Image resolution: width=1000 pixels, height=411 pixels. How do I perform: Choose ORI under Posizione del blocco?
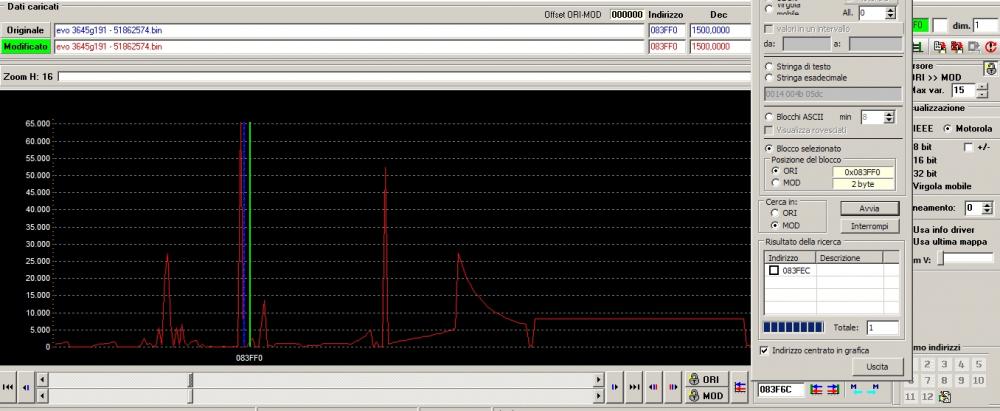(x=776, y=171)
